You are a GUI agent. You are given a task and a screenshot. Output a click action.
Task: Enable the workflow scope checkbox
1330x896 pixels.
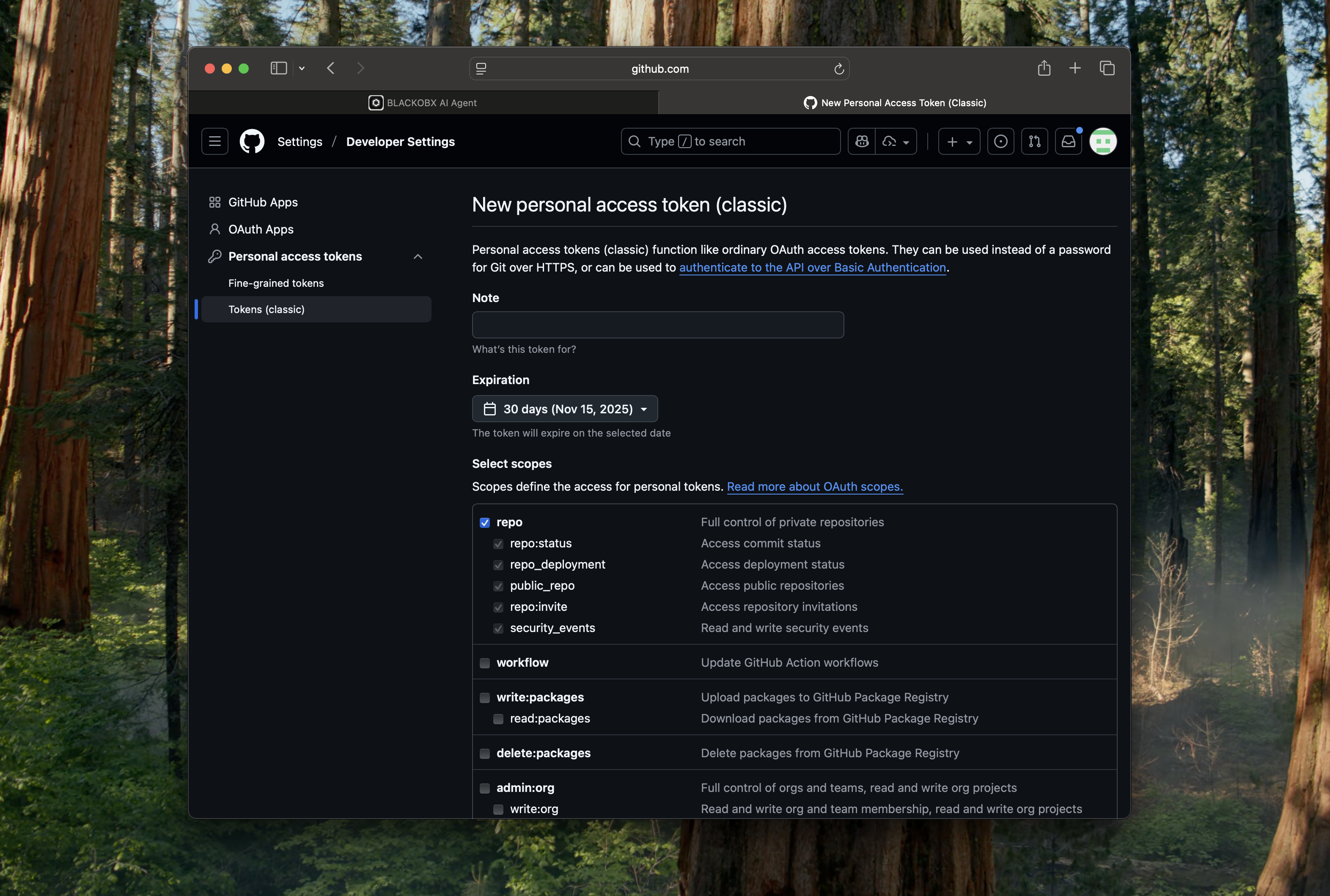(x=485, y=663)
